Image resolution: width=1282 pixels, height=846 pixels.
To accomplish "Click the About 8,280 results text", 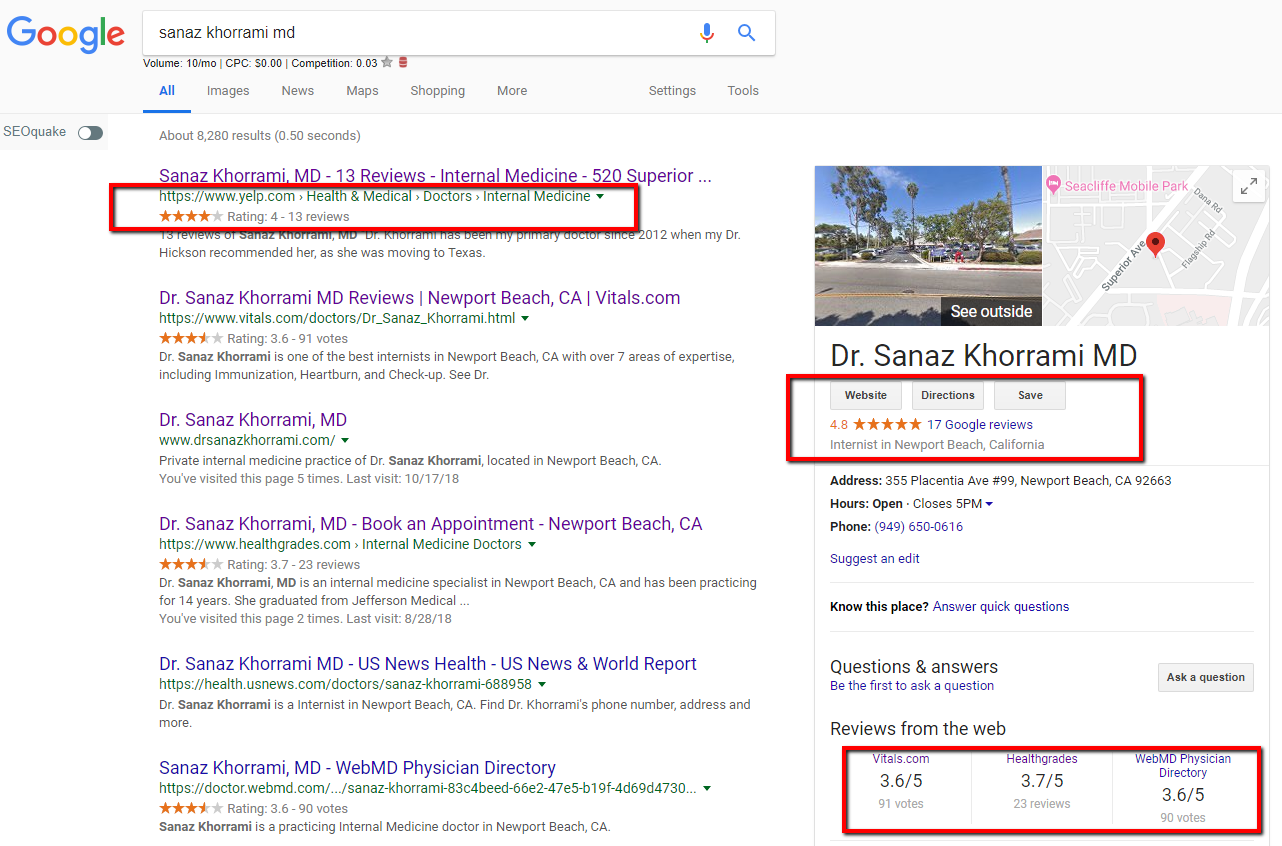I will tap(260, 136).
